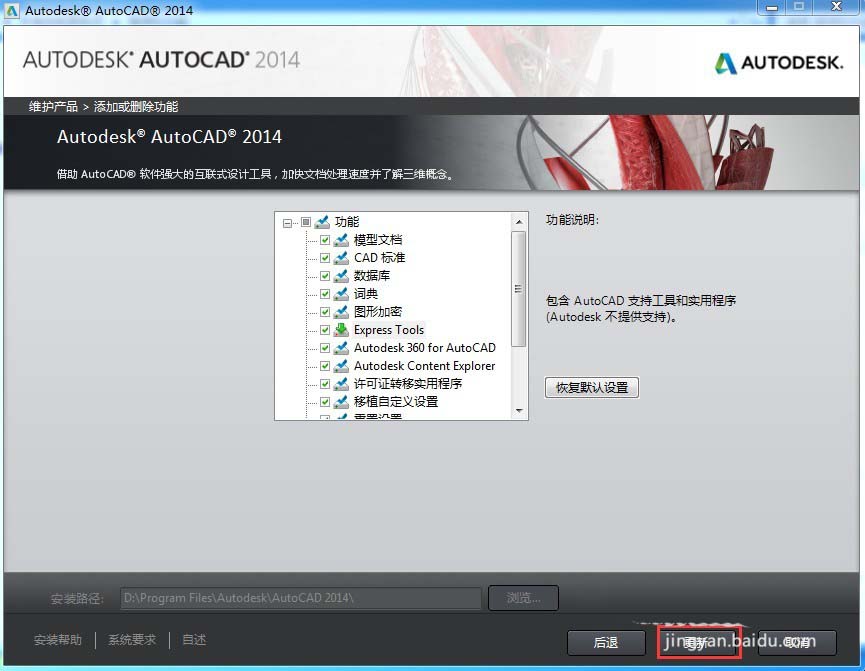The image size is (865, 671).
Task: Toggle the 许可证转移实用程序 checkbox
Action: point(325,384)
